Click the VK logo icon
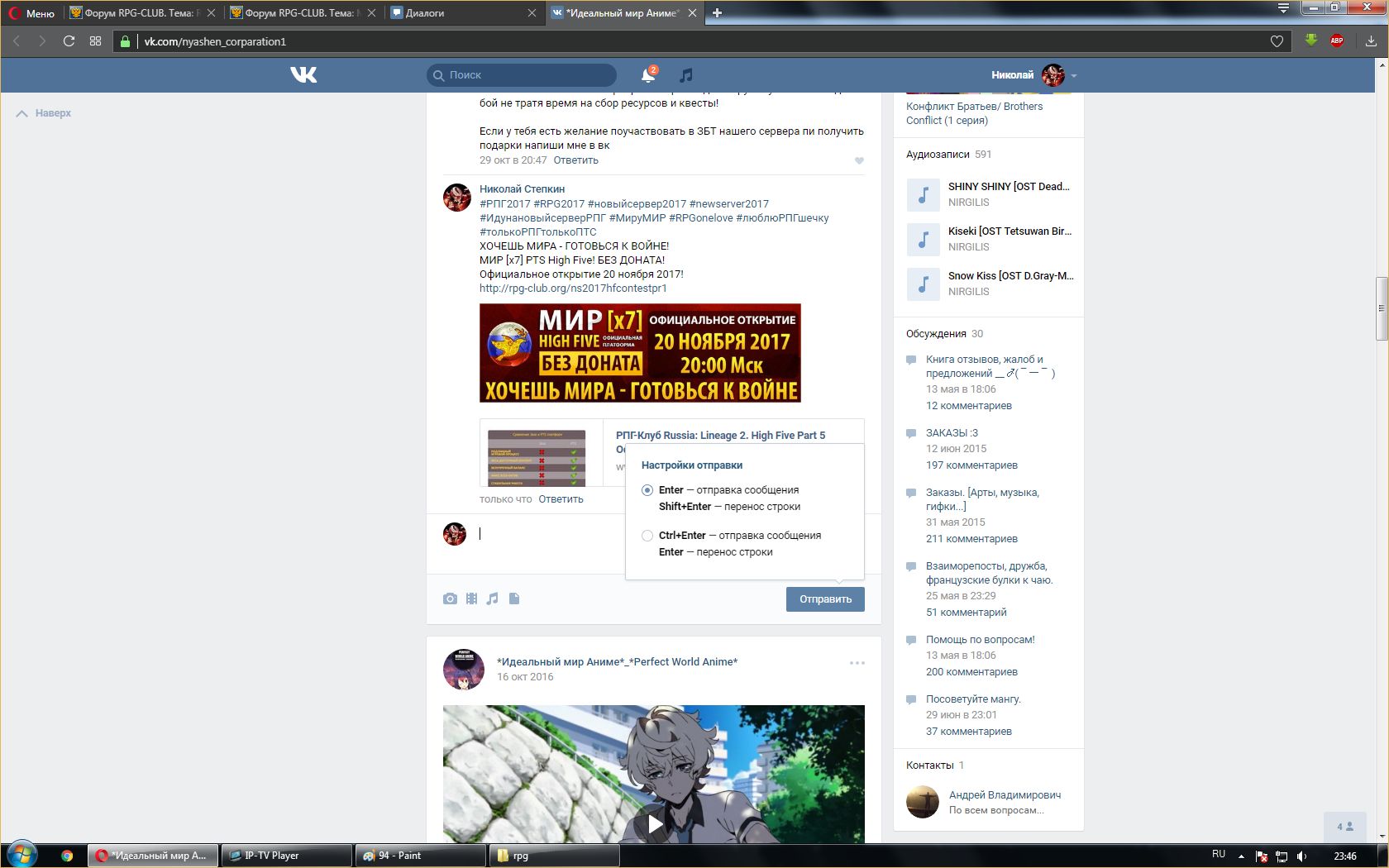 pyautogui.click(x=303, y=75)
